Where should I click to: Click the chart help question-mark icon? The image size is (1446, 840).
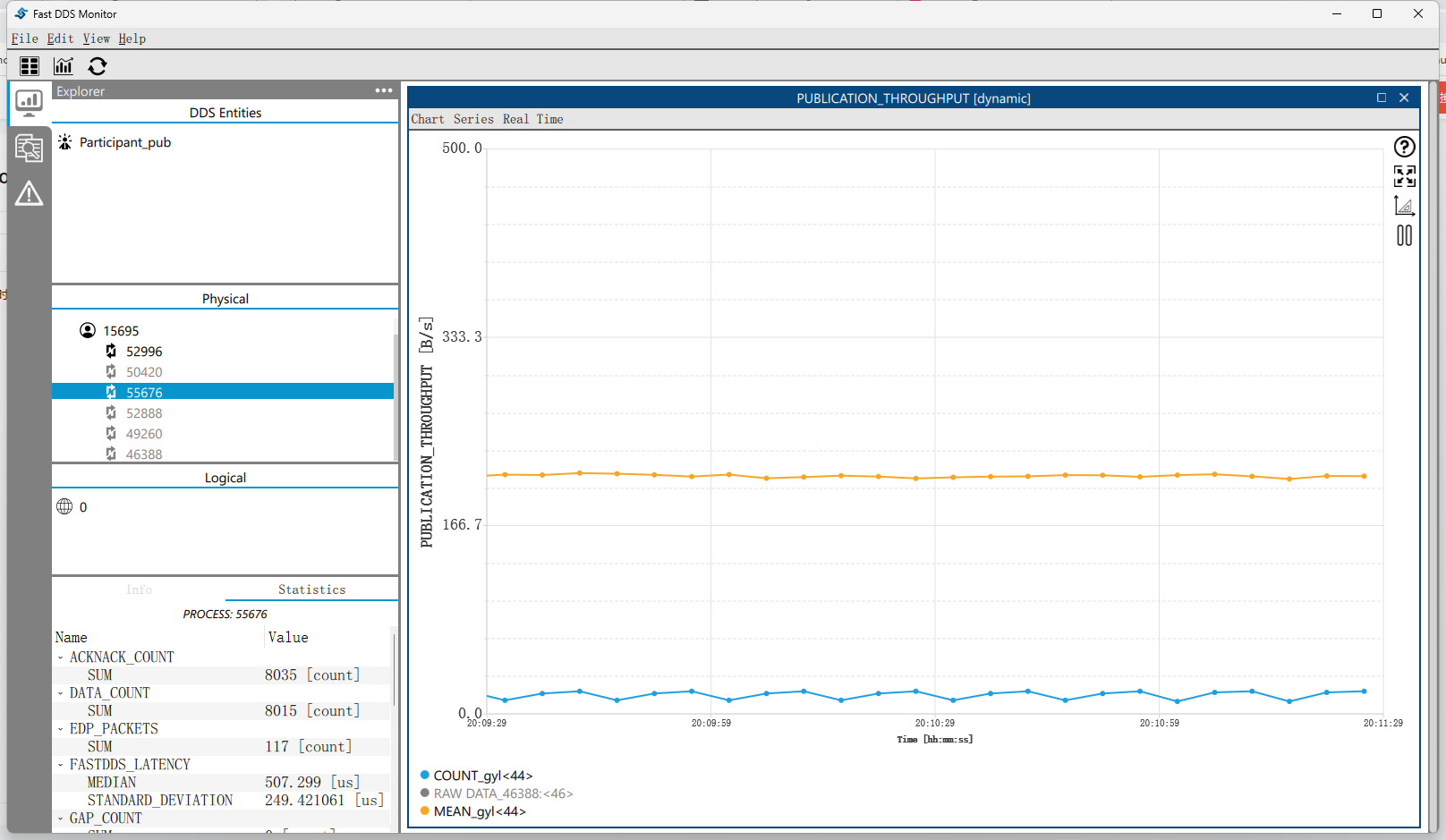coord(1404,147)
